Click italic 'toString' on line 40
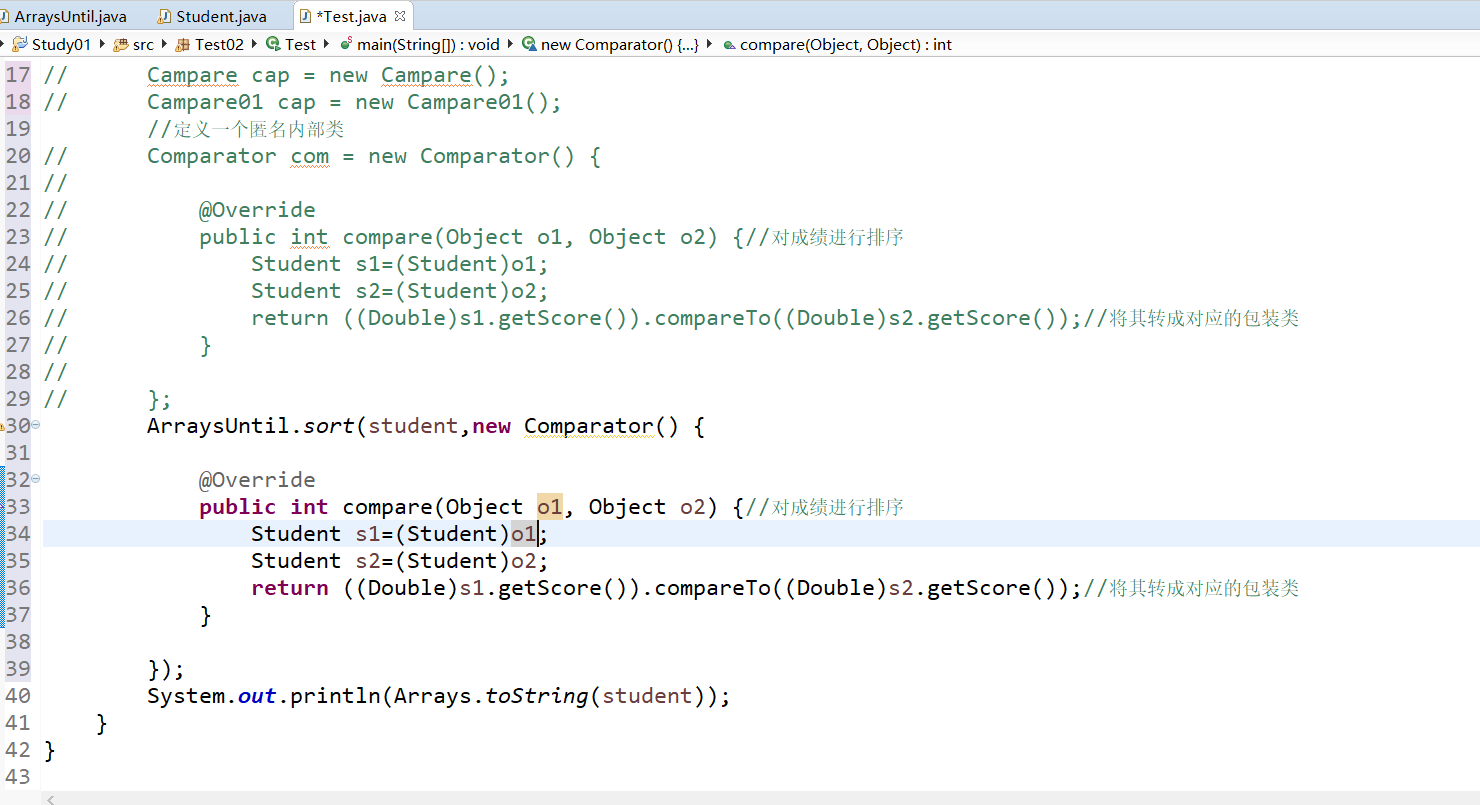This screenshot has width=1480, height=805. 537,696
